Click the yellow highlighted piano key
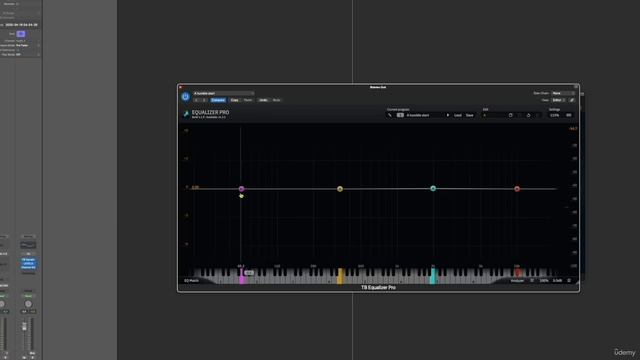640x360 pixels. (x=340, y=276)
